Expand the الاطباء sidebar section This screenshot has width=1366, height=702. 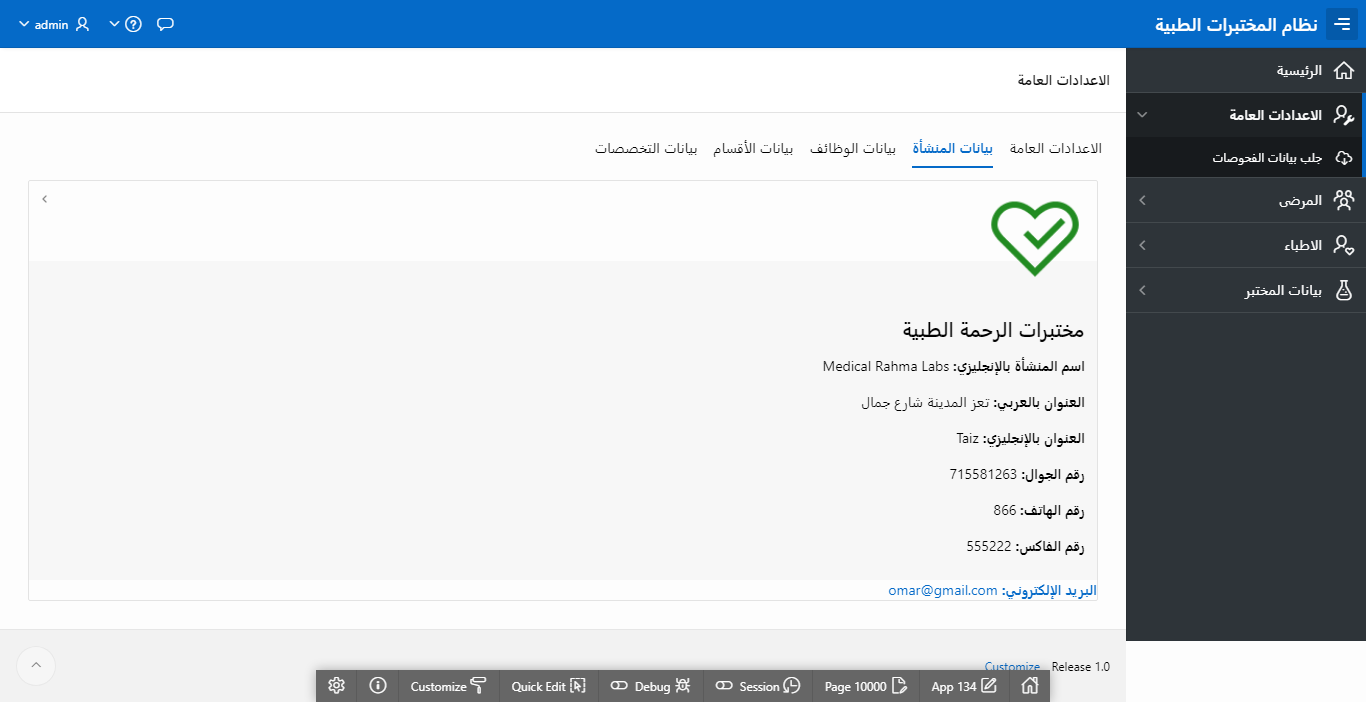point(1143,245)
